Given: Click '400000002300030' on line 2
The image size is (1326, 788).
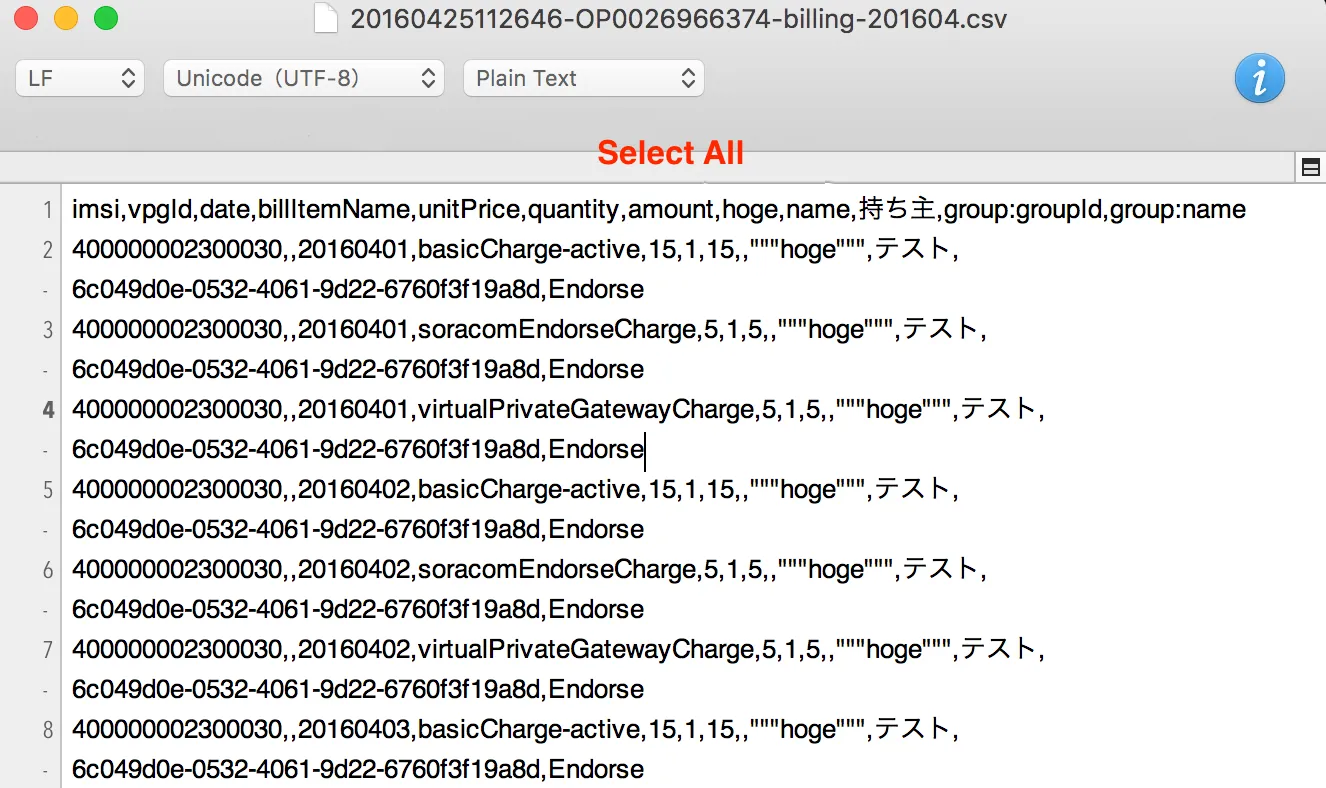Looking at the screenshot, I should click(x=177, y=250).
